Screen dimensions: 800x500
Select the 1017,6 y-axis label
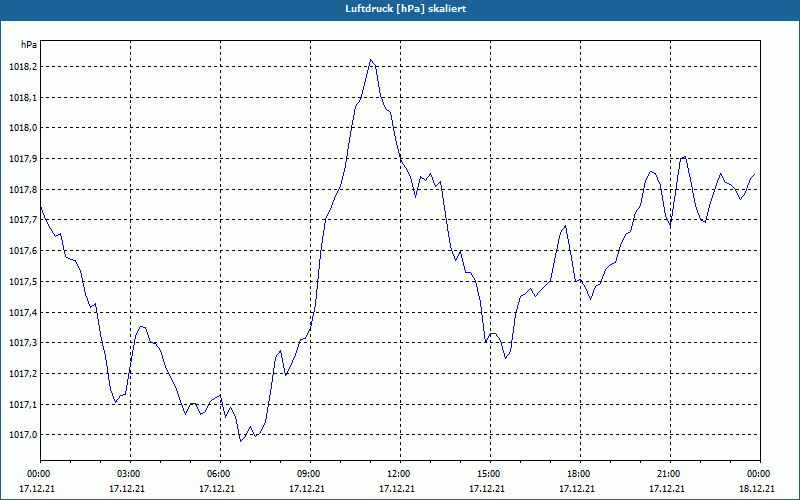23,251
